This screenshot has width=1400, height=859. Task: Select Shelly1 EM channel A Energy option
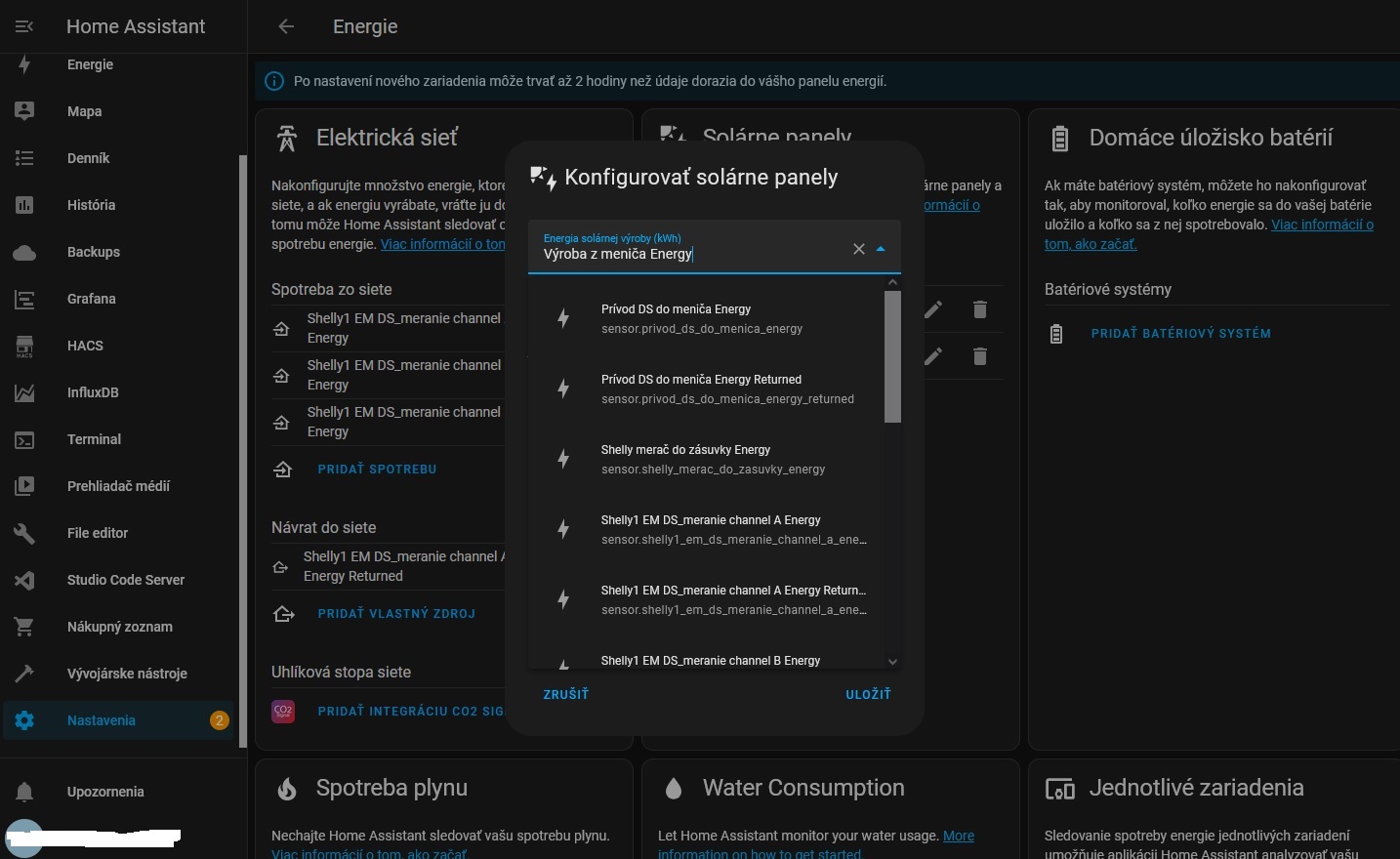coord(706,529)
